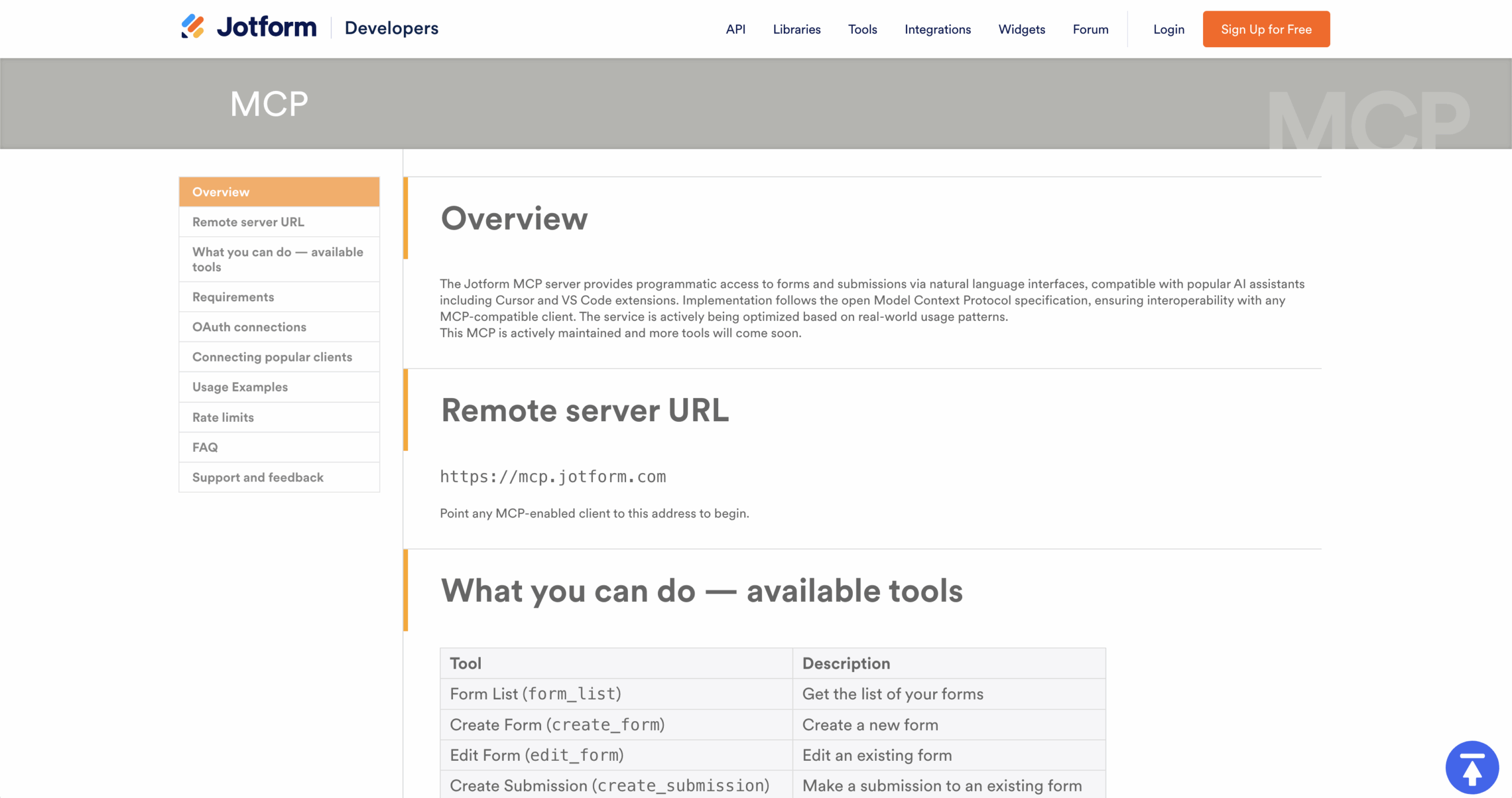The height and width of the screenshot is (798, 1512).
Task: Open Rate limits sidebar entry
Action: click(279, 418)
